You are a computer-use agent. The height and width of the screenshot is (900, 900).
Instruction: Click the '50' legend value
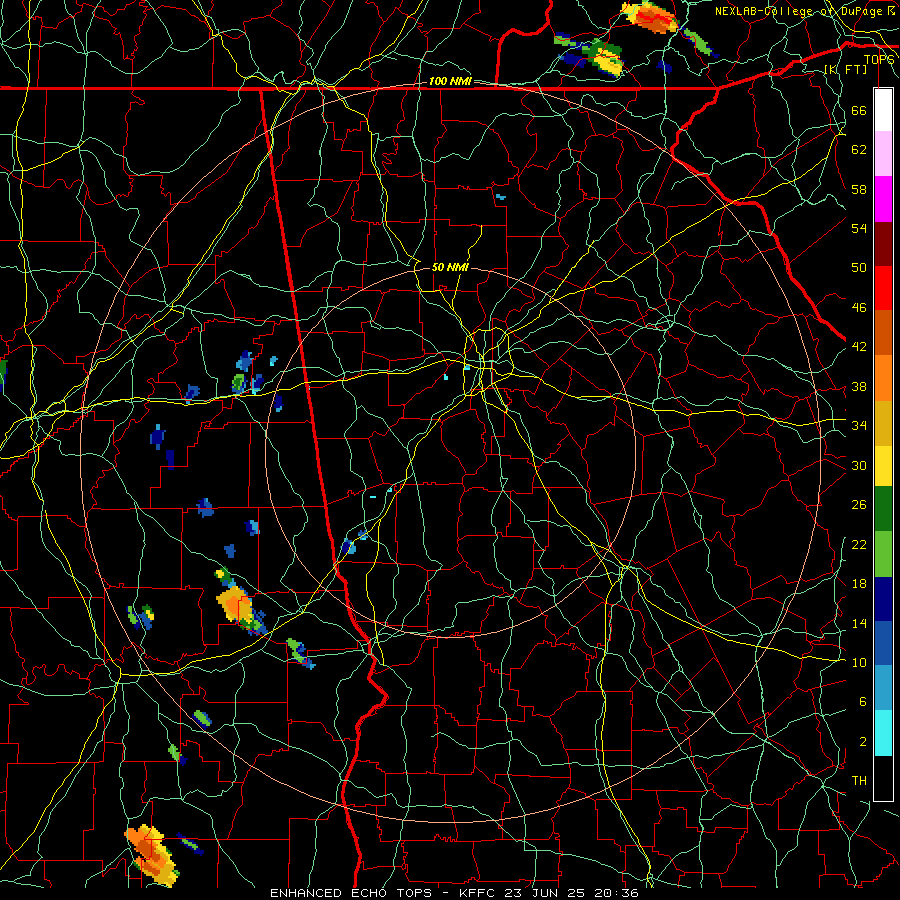859,267
